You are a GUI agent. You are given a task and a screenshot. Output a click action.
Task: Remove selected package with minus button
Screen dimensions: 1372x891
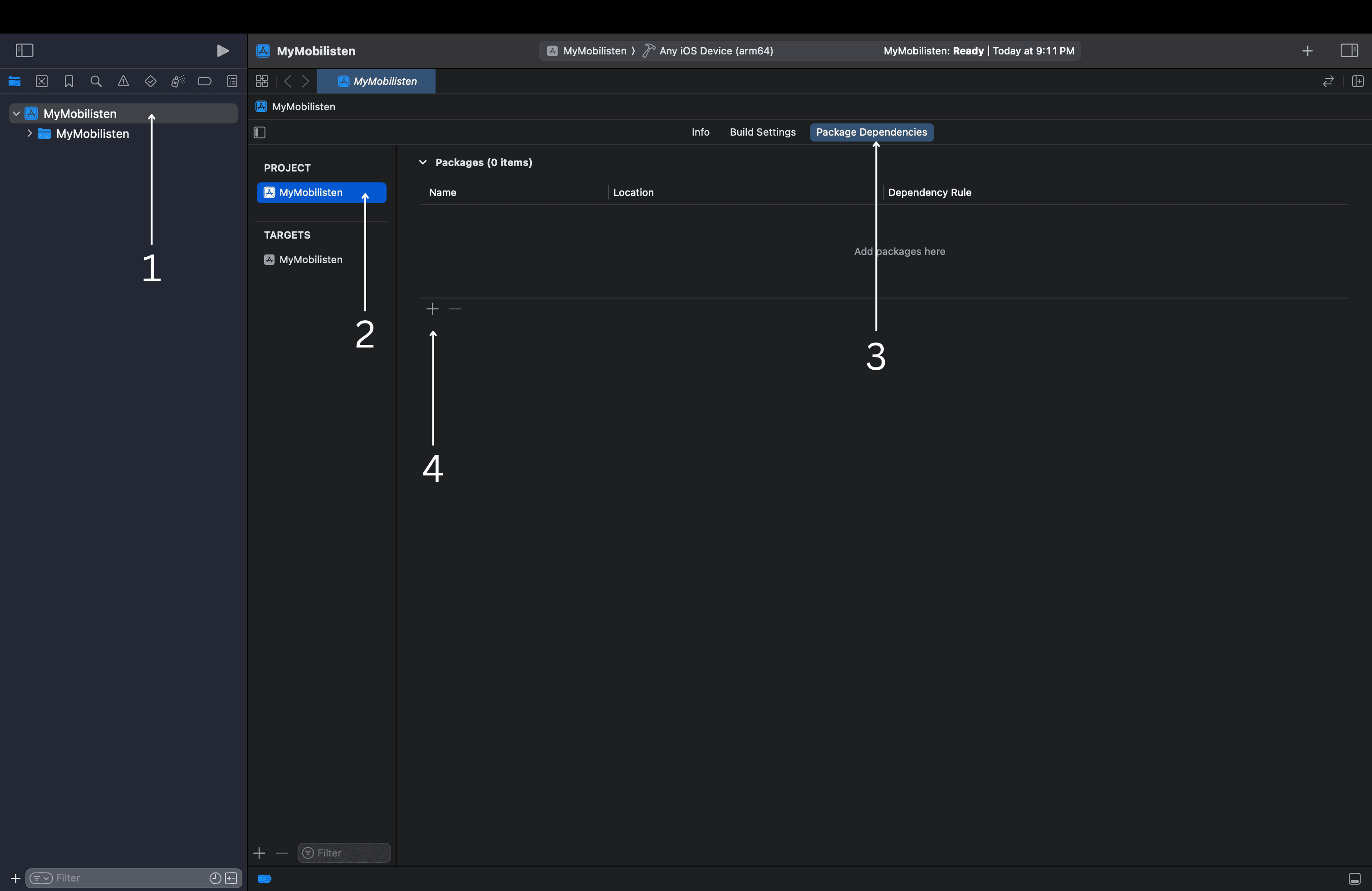coord(456,309)
